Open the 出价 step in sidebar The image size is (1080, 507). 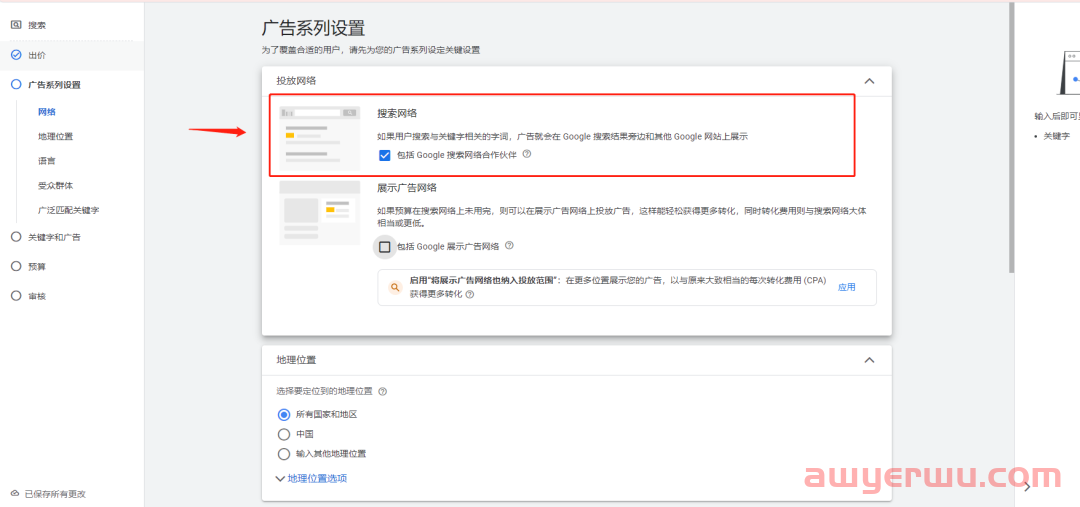point(37,55)
